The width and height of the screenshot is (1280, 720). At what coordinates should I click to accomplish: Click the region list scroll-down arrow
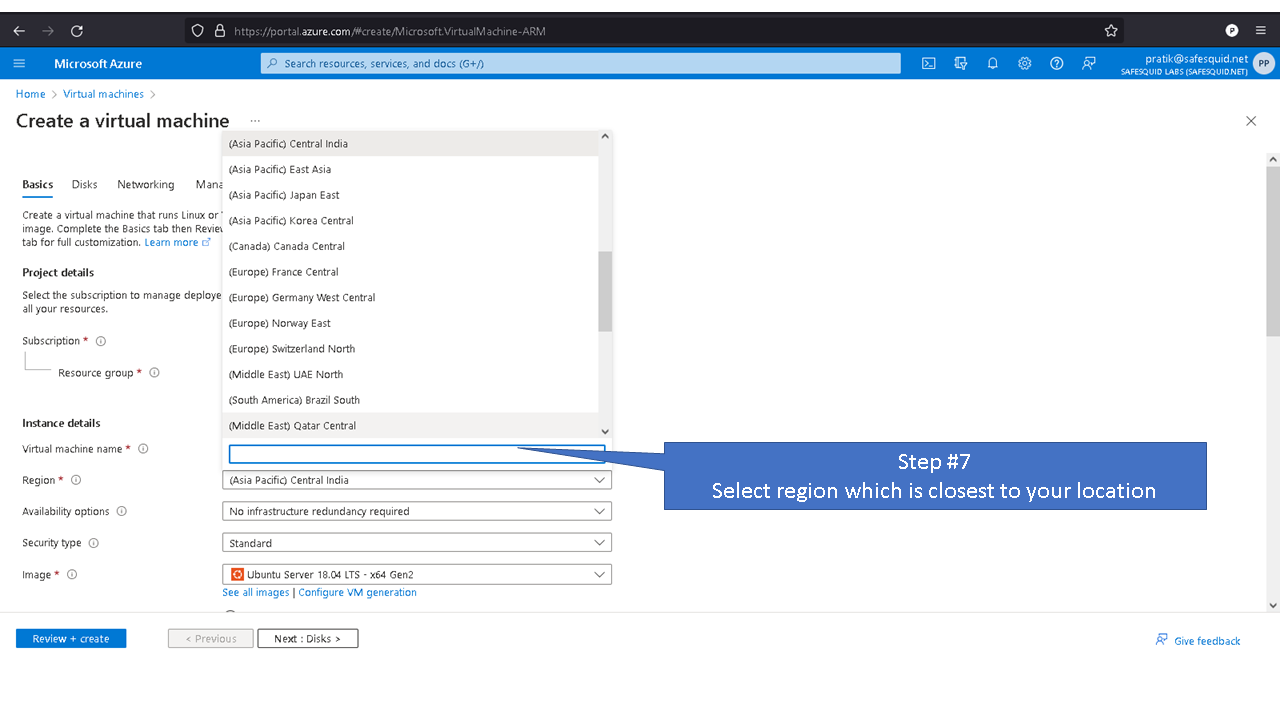[605, 431]
